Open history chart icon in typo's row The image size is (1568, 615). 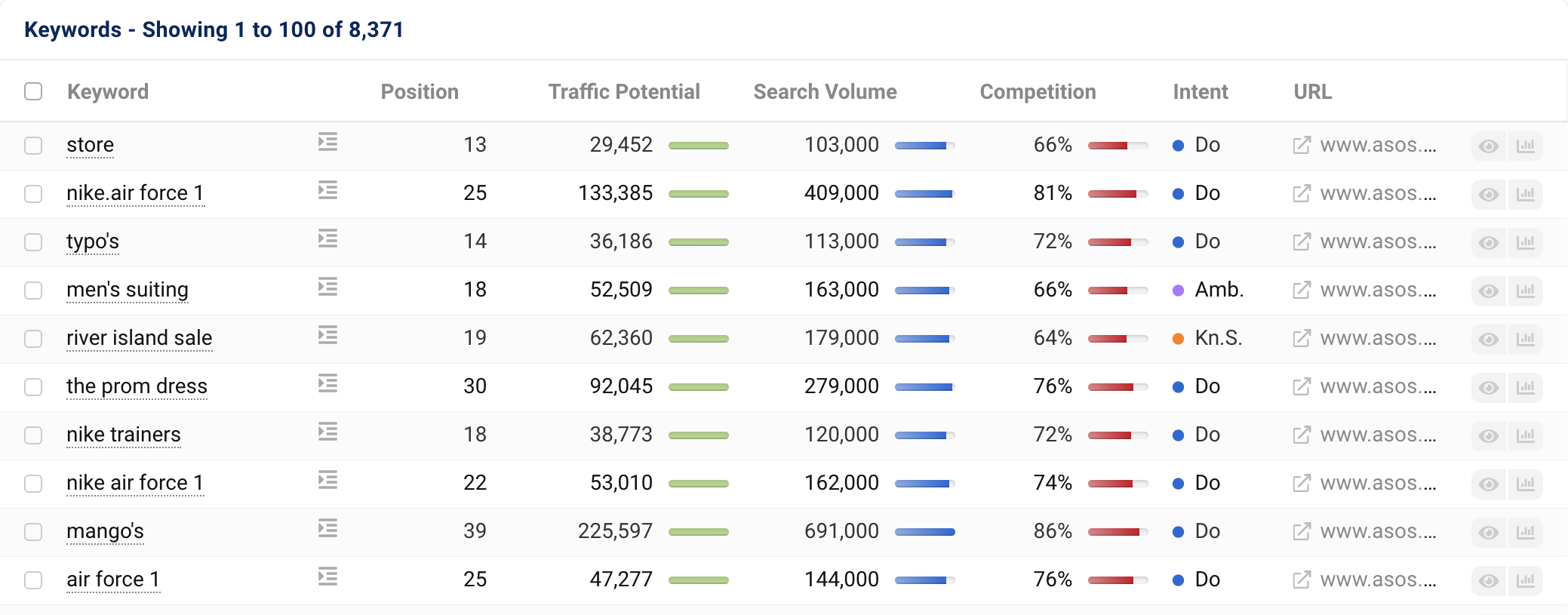click(1525, 242)
